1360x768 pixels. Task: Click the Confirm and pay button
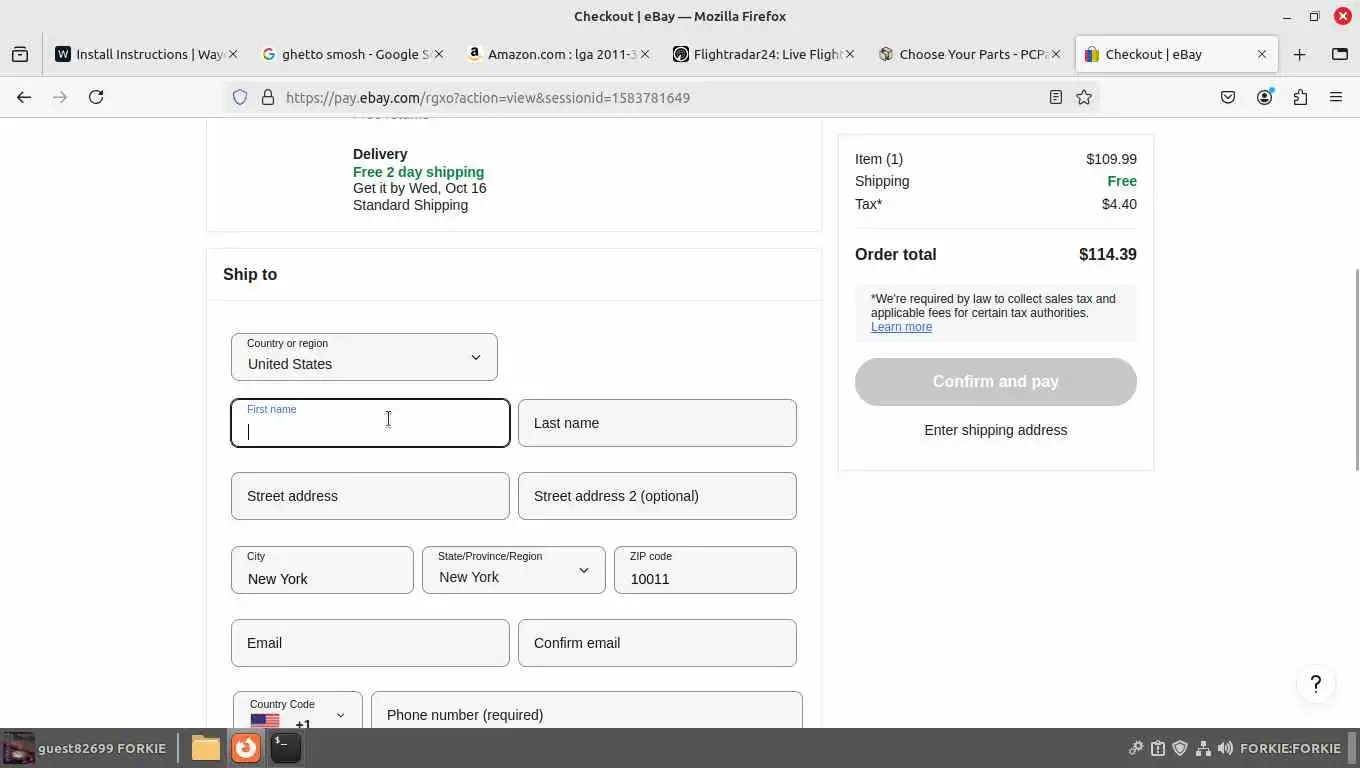pyautogui.click(x=996, y=382)
